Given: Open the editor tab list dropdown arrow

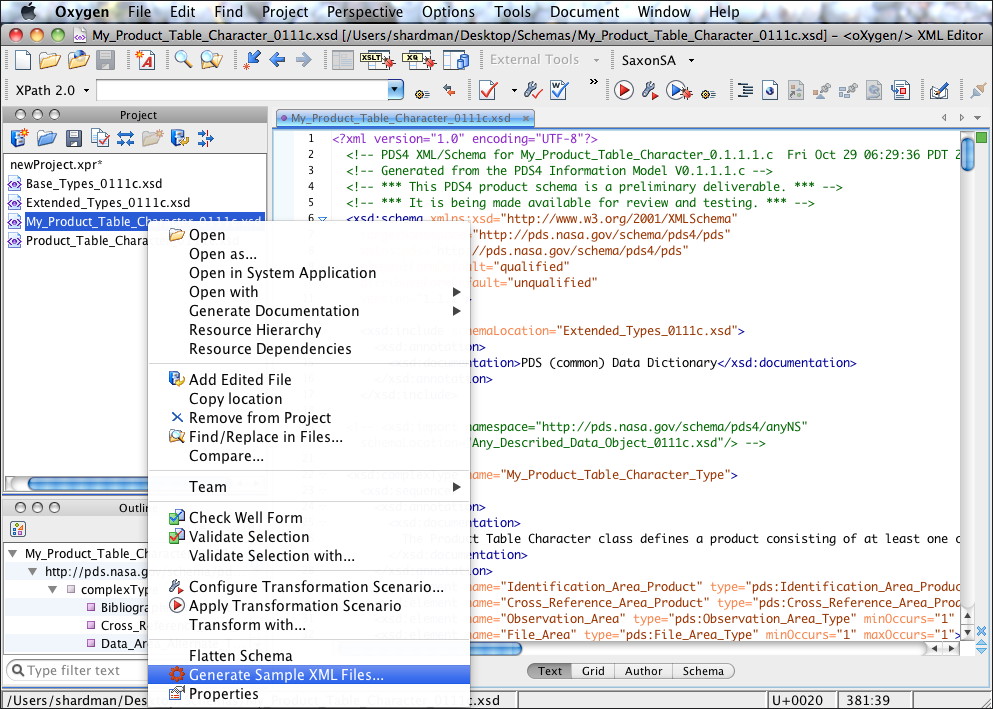Looking at the screenshot, I should tap(978, 118).
